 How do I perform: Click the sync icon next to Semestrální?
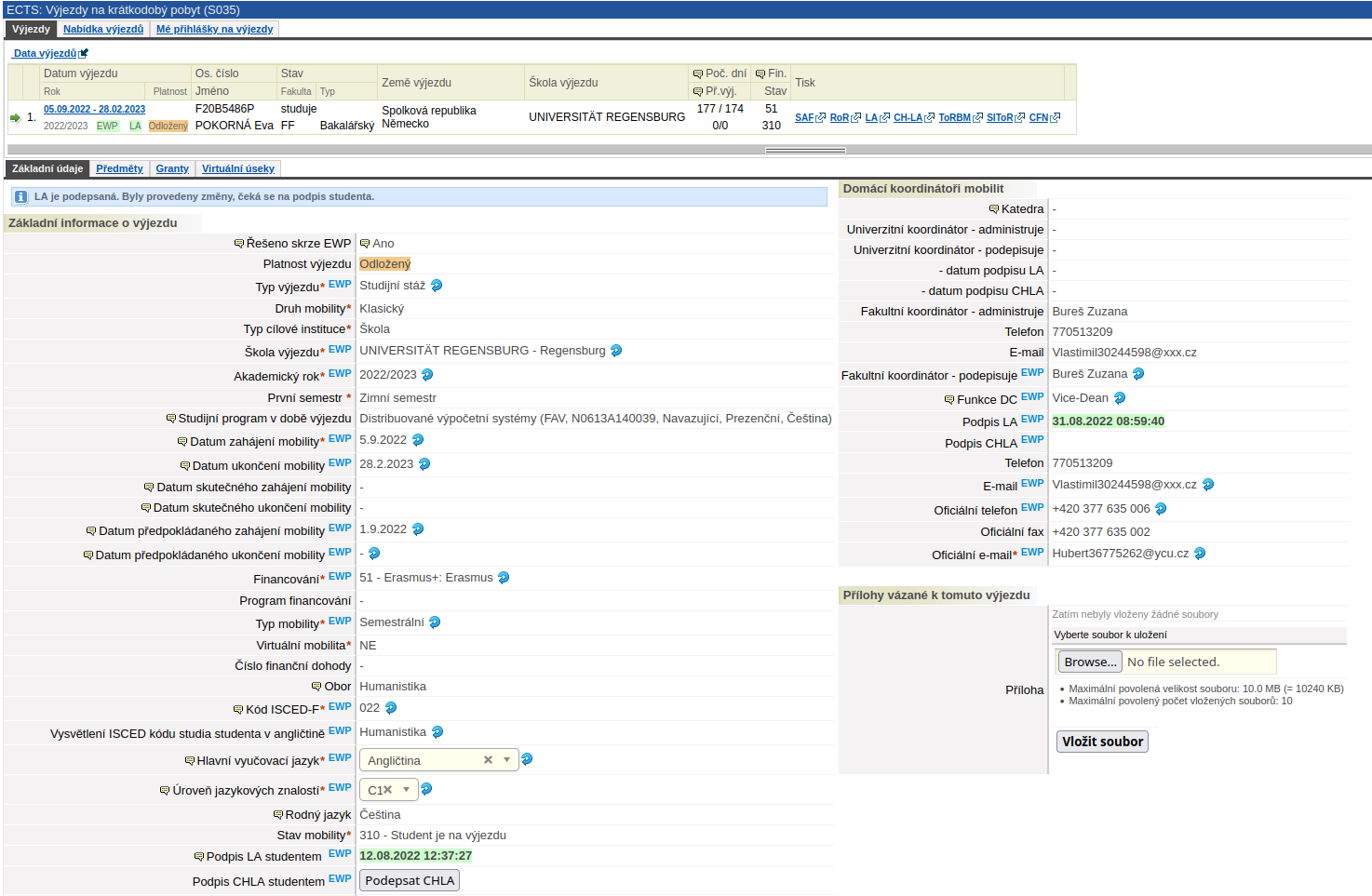point(435,622)
